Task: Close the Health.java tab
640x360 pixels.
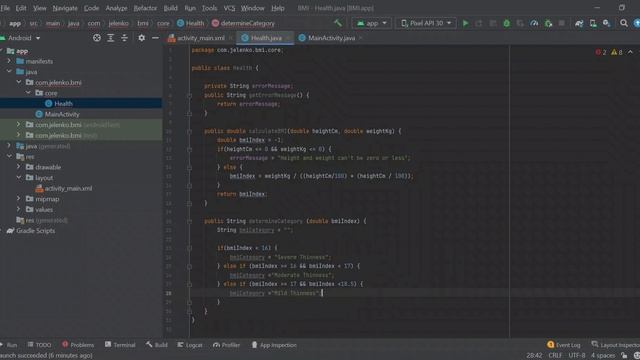Action: (x=289, y=38)
